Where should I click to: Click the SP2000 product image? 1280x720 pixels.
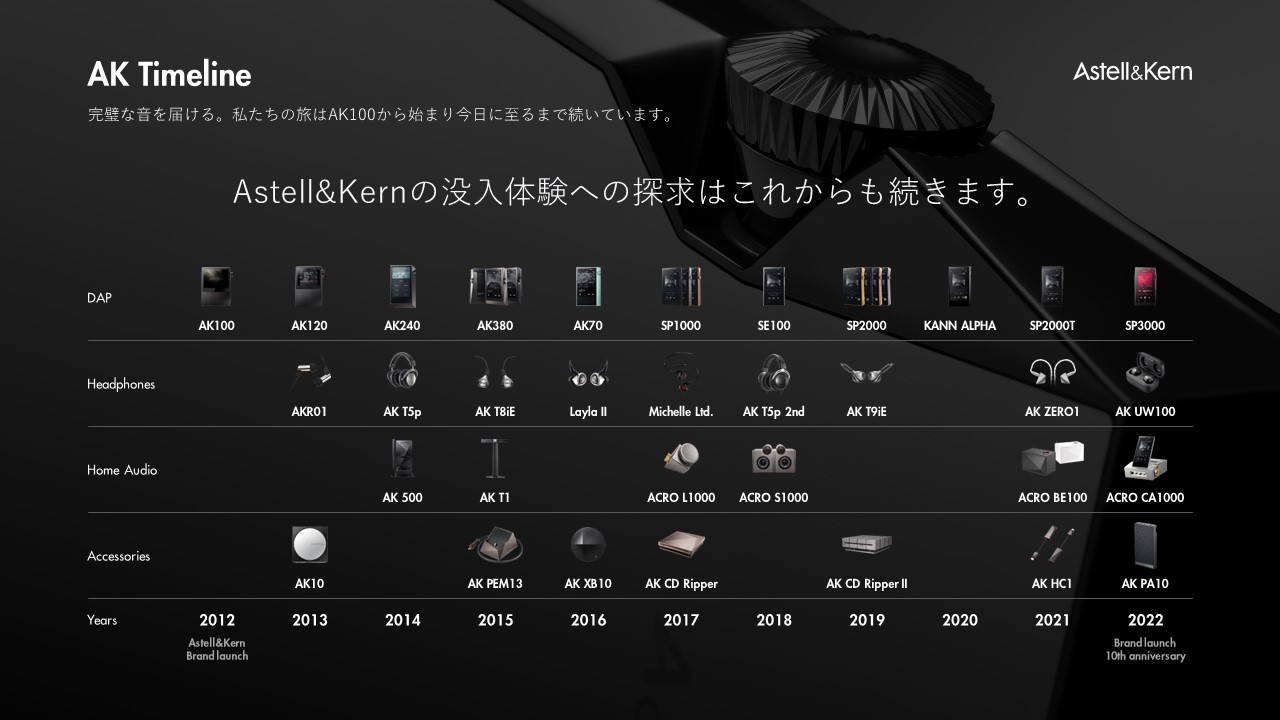point(867,287)
